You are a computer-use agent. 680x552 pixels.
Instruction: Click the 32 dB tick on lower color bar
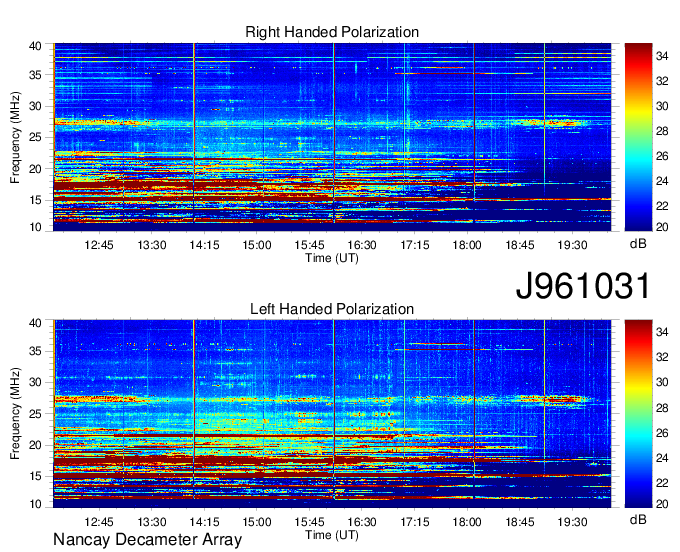click(662, 357)
